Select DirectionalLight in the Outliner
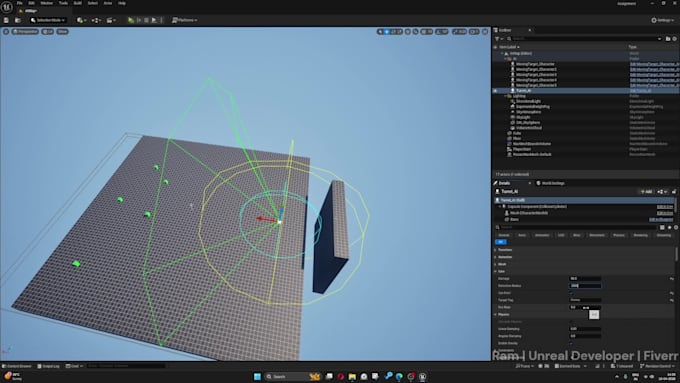680x383 pixels. tap(528, 101)
